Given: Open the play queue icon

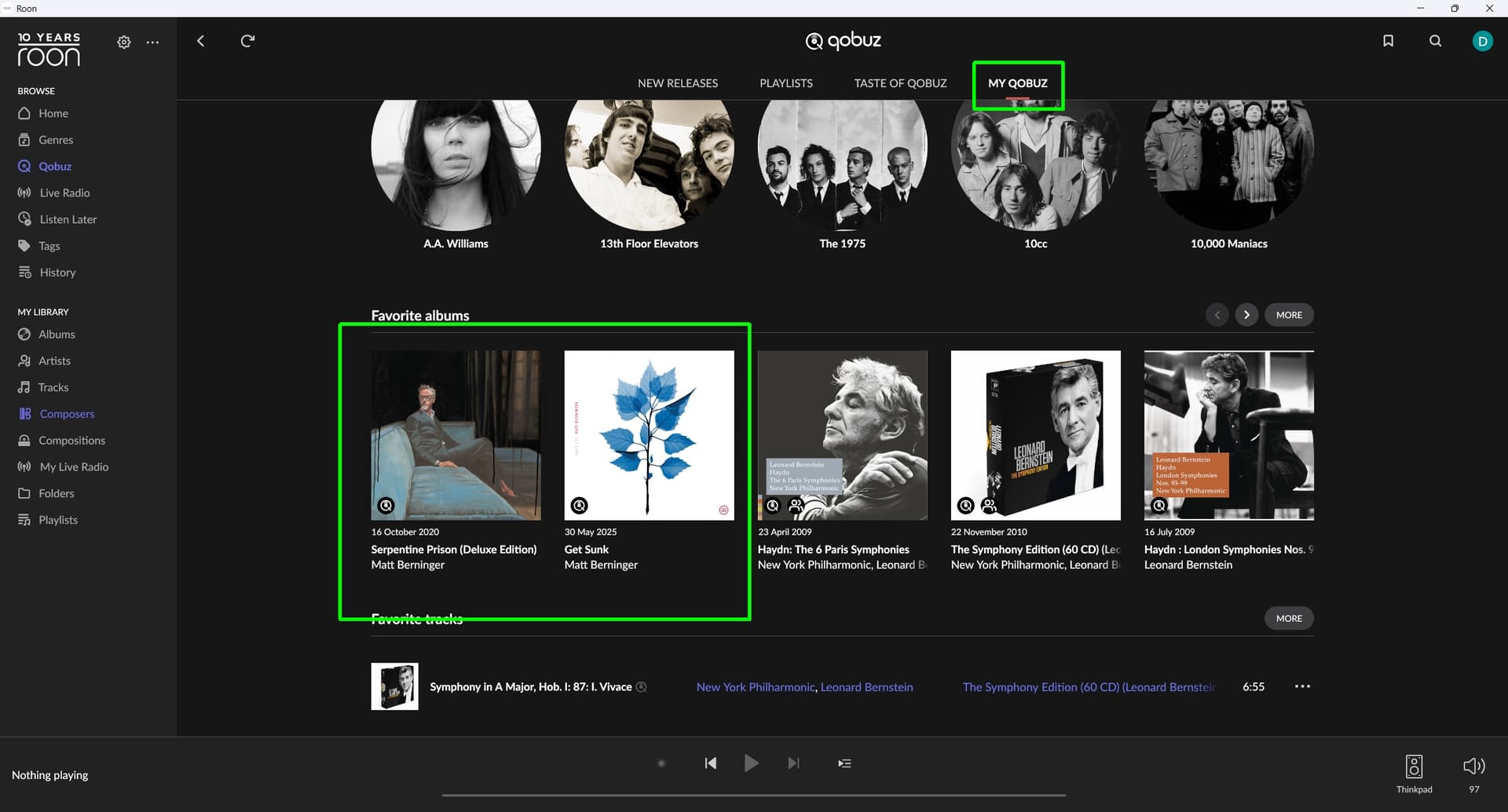Looking at the screenshot, I should pyautogui.click(x=844, y=763).
